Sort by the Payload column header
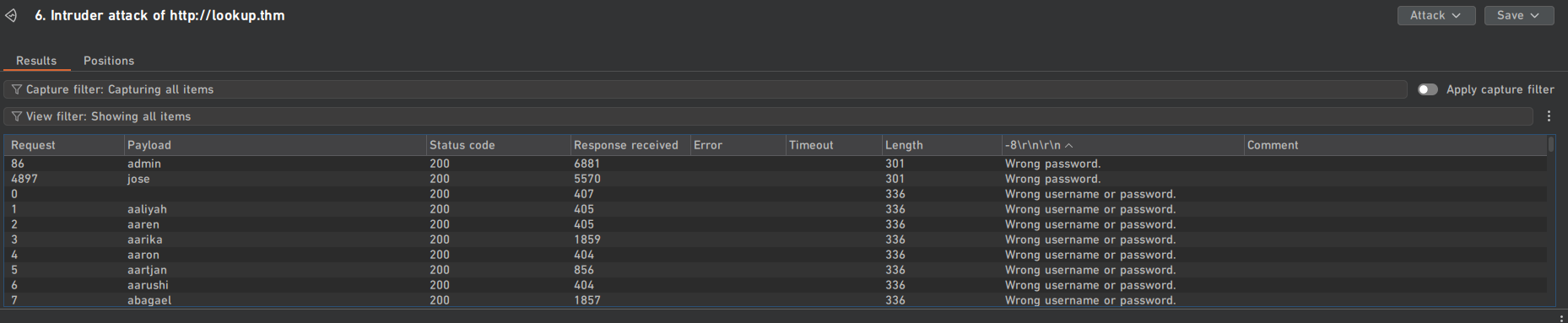This screenshot has width=1568, height=323. coord(275,145)
